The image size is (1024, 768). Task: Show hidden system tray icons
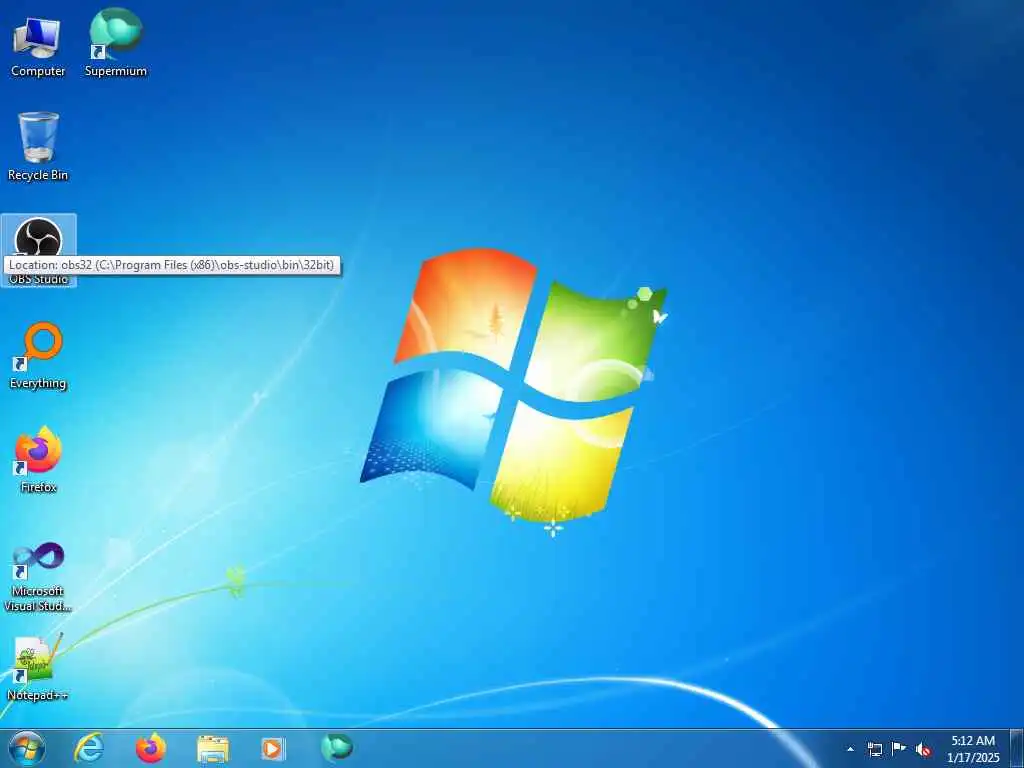pyautogui.click(x=850, y=749)
